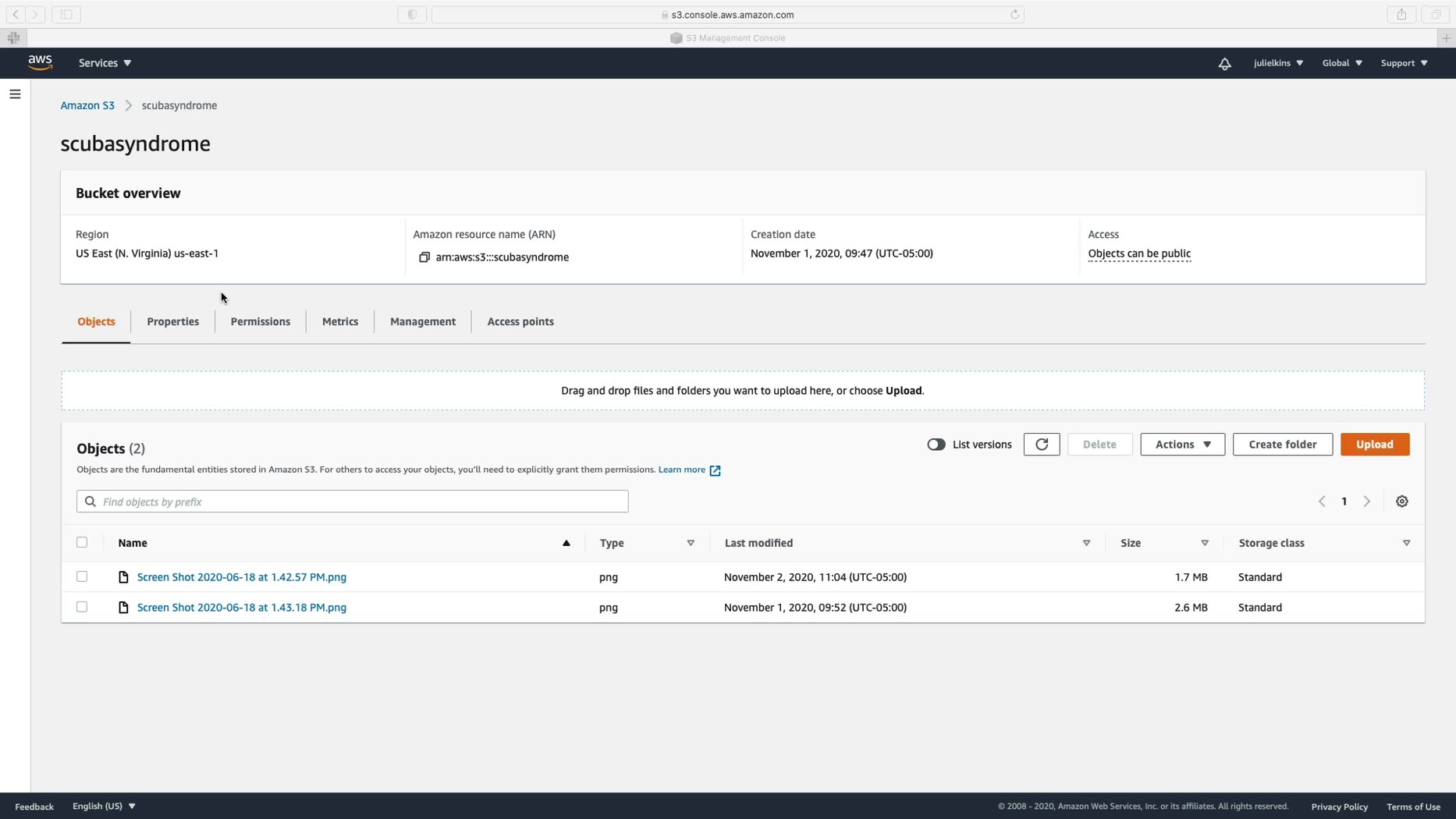Refresh the objects list
The width and height of the screenshot is (1456, 819).
click(1042, 445)
